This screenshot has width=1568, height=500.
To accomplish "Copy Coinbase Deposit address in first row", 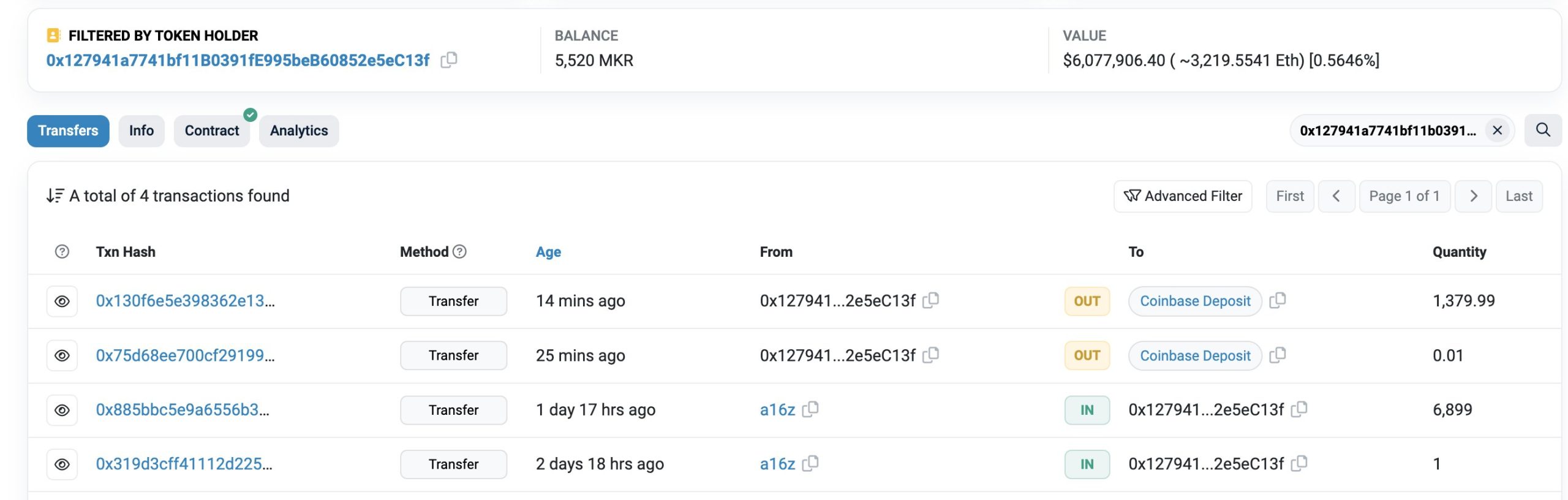I will [x=1278, y=300].
